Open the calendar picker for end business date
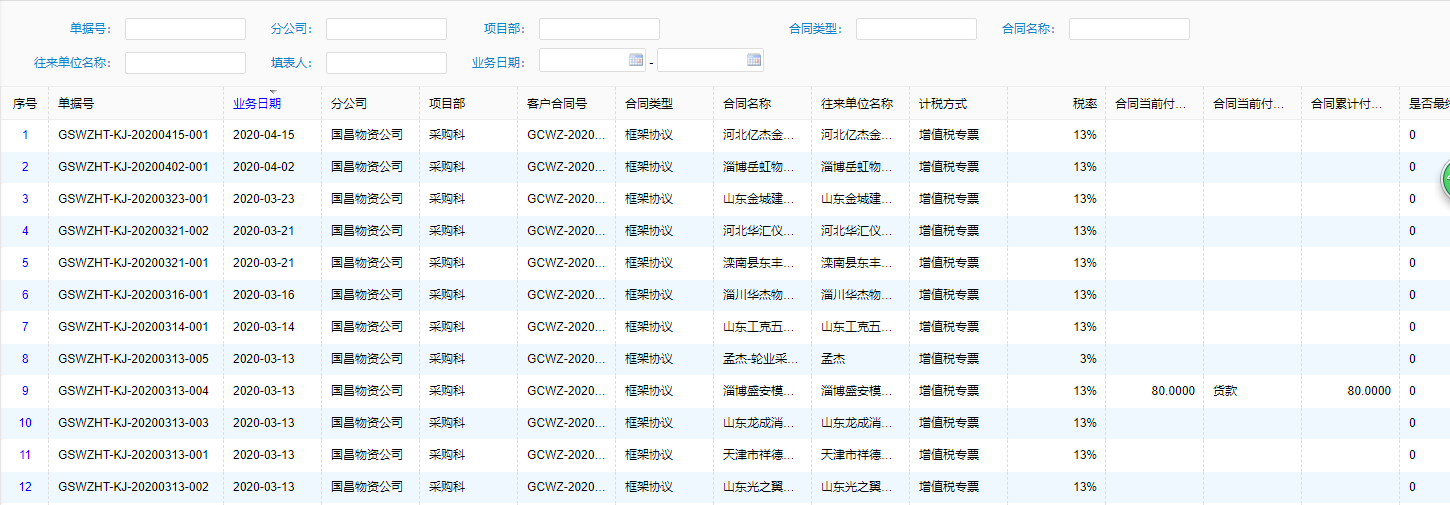1450x505 pixels. click(754, 60)
